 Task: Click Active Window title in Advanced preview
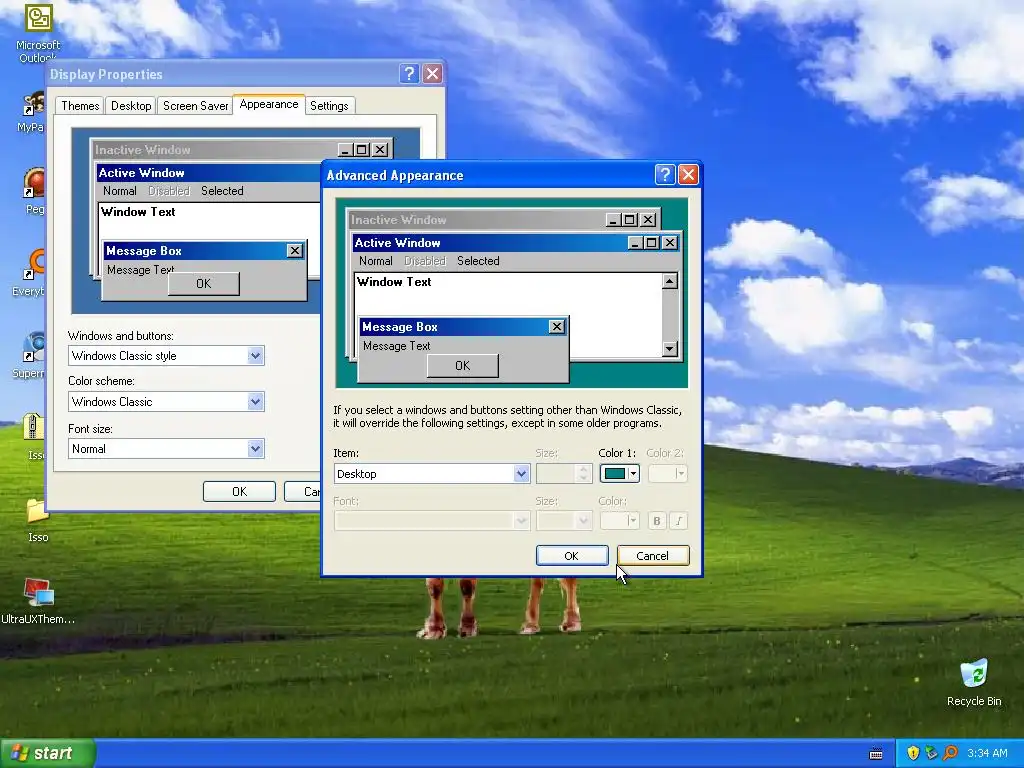click(x=397, y=243)
